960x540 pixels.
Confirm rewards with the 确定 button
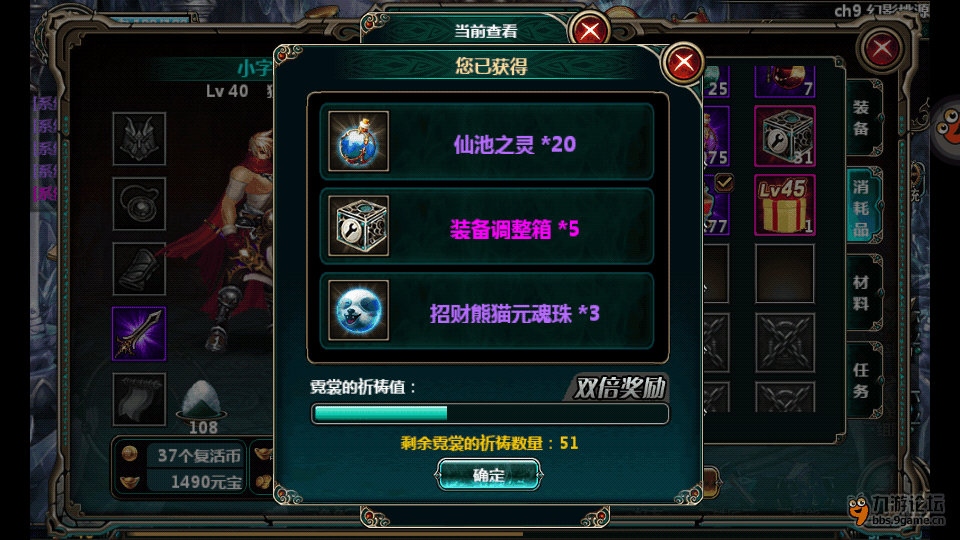489,475
